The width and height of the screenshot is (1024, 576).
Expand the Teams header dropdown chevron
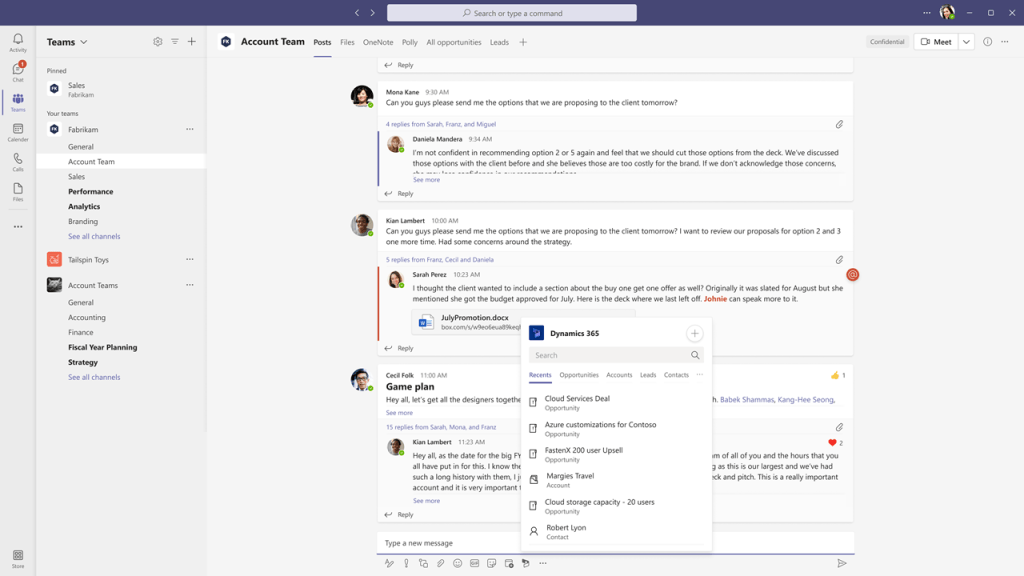84,42
